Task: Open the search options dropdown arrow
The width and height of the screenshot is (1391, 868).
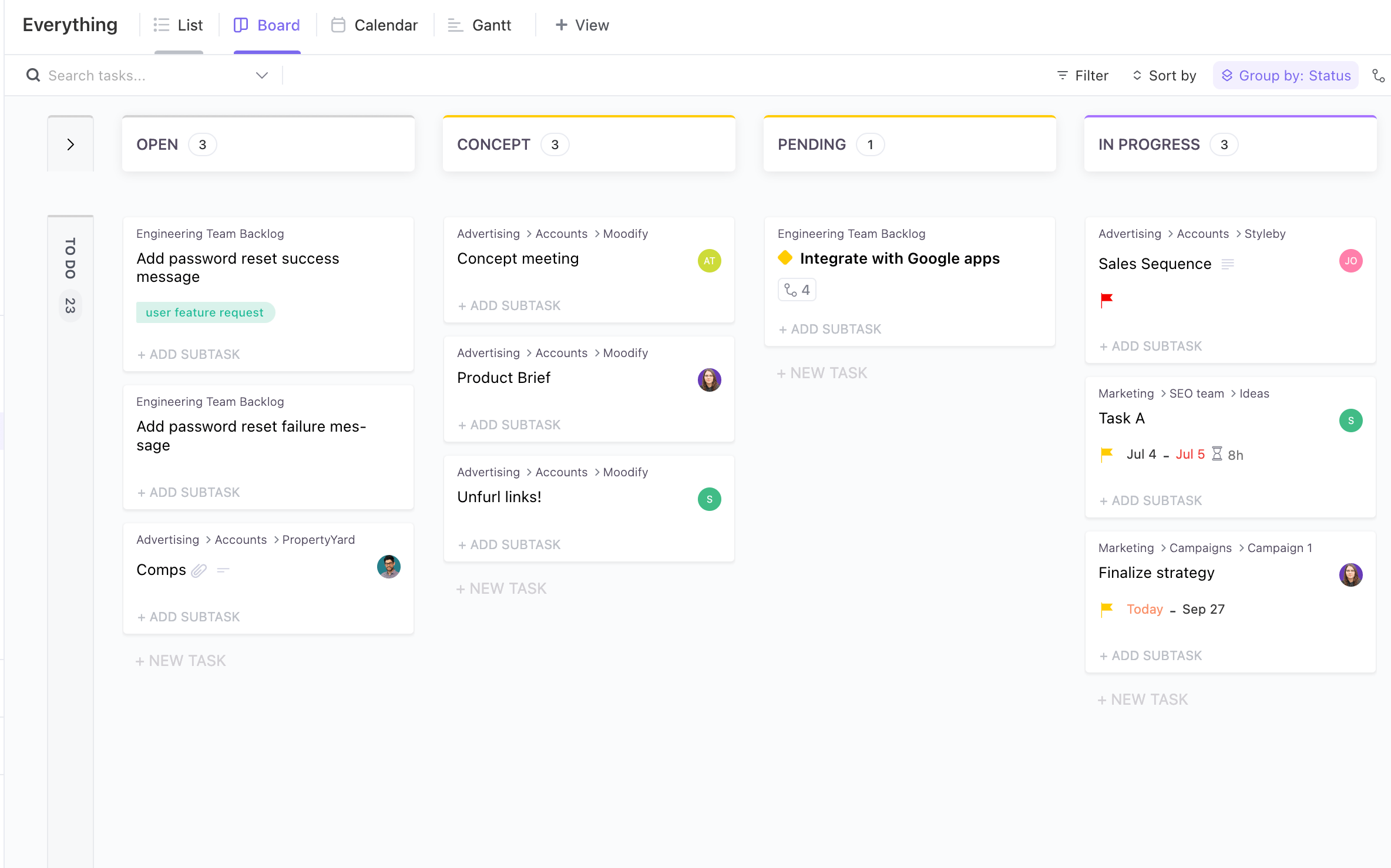Action: [x=261, y=75]
